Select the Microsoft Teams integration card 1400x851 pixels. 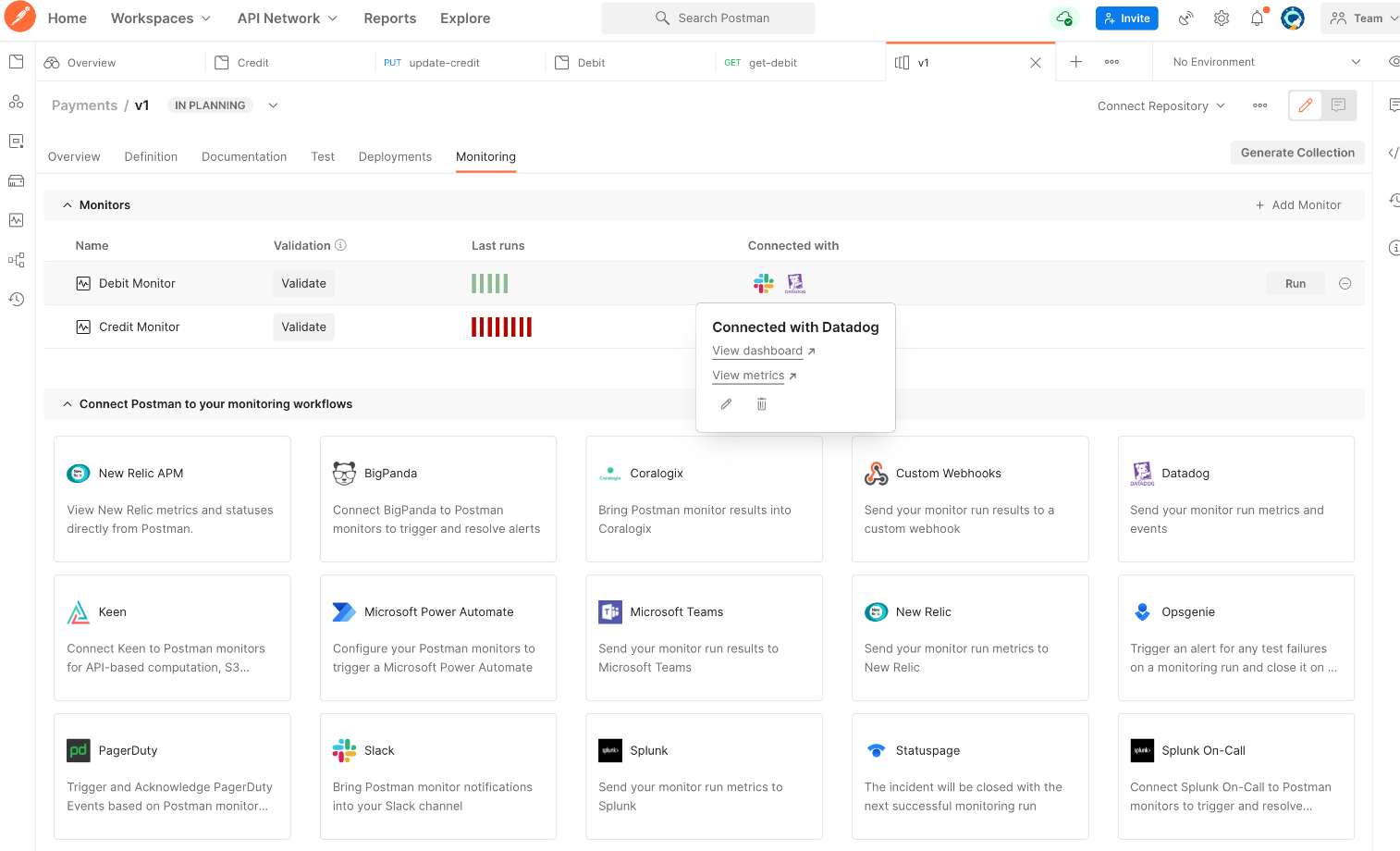tap(704, 637)
